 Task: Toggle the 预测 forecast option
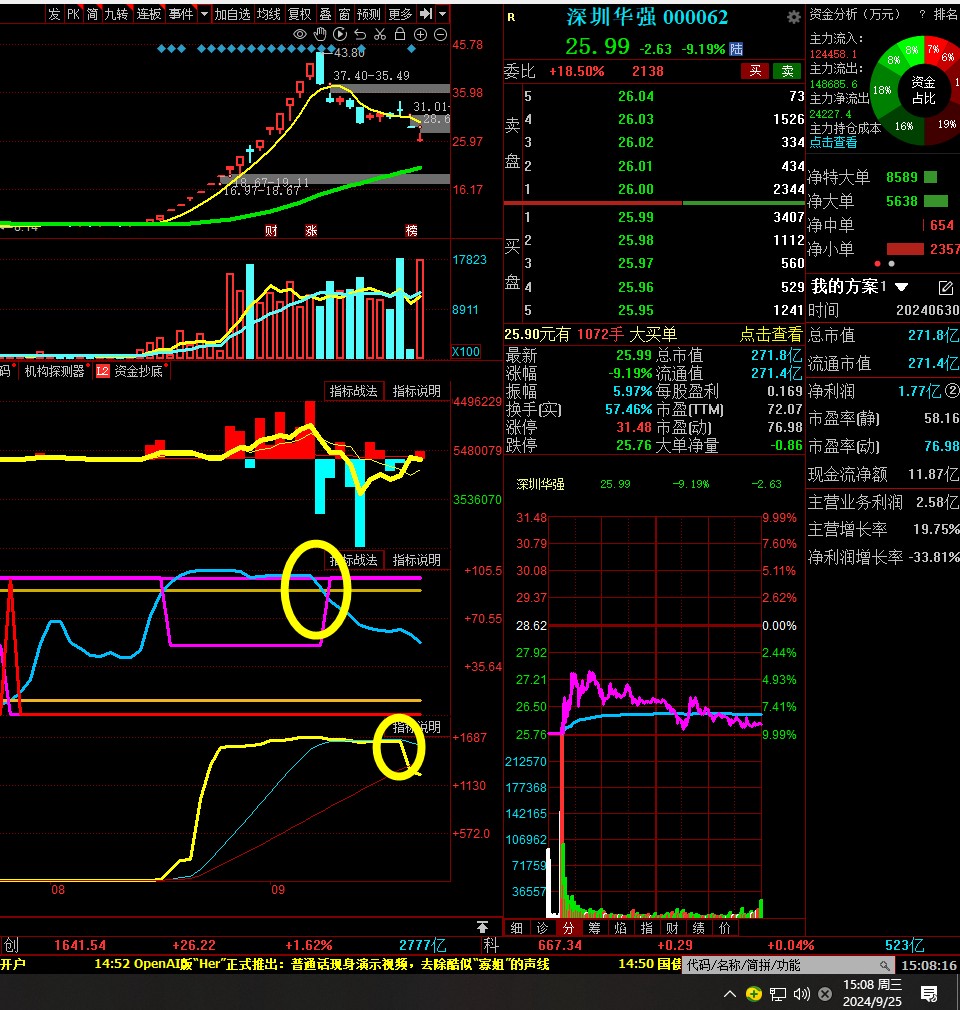pyautogui.click(x=369, y=14)
